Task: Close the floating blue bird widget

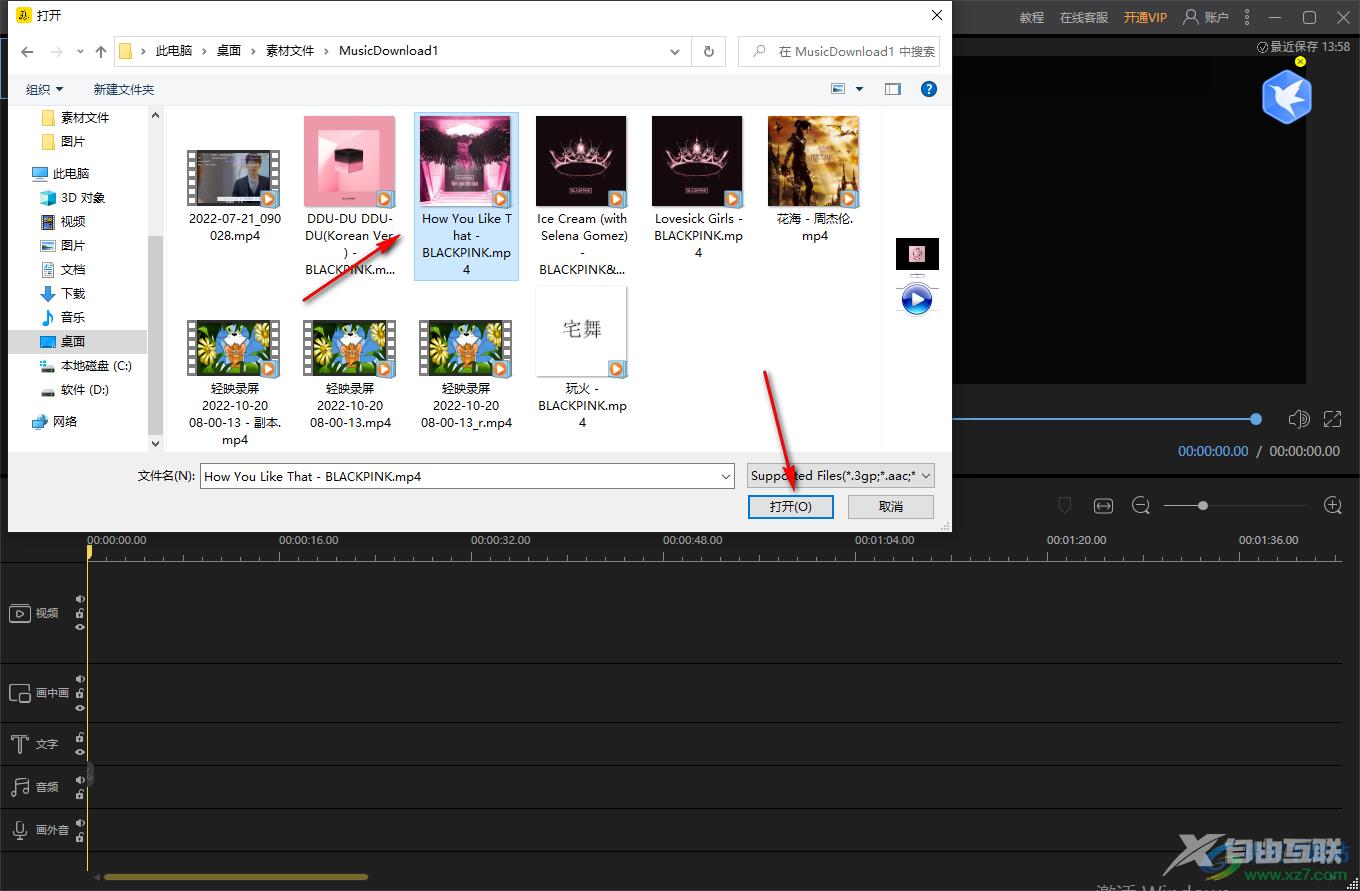Action: point(1300,61)
